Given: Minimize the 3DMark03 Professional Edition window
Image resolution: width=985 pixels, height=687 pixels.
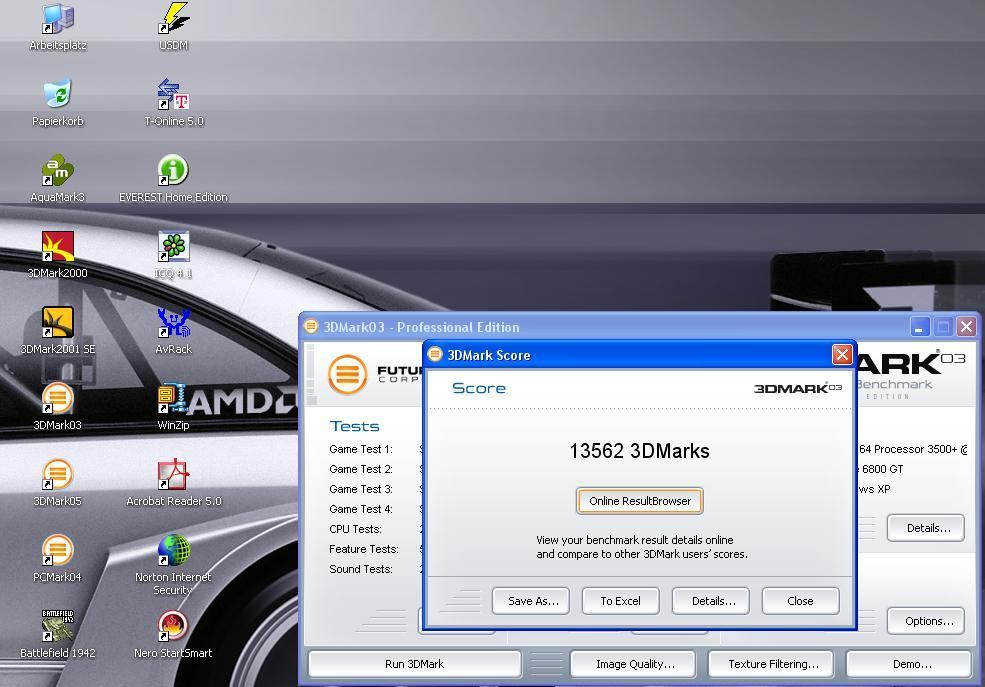Looking at the screenshot, I should [919, 327].
